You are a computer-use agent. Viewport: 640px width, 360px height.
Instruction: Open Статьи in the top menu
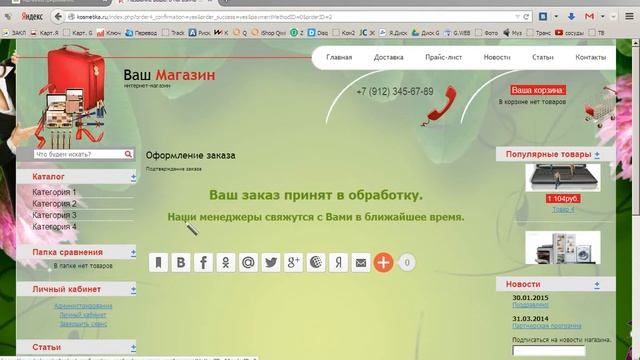[542, 58]
